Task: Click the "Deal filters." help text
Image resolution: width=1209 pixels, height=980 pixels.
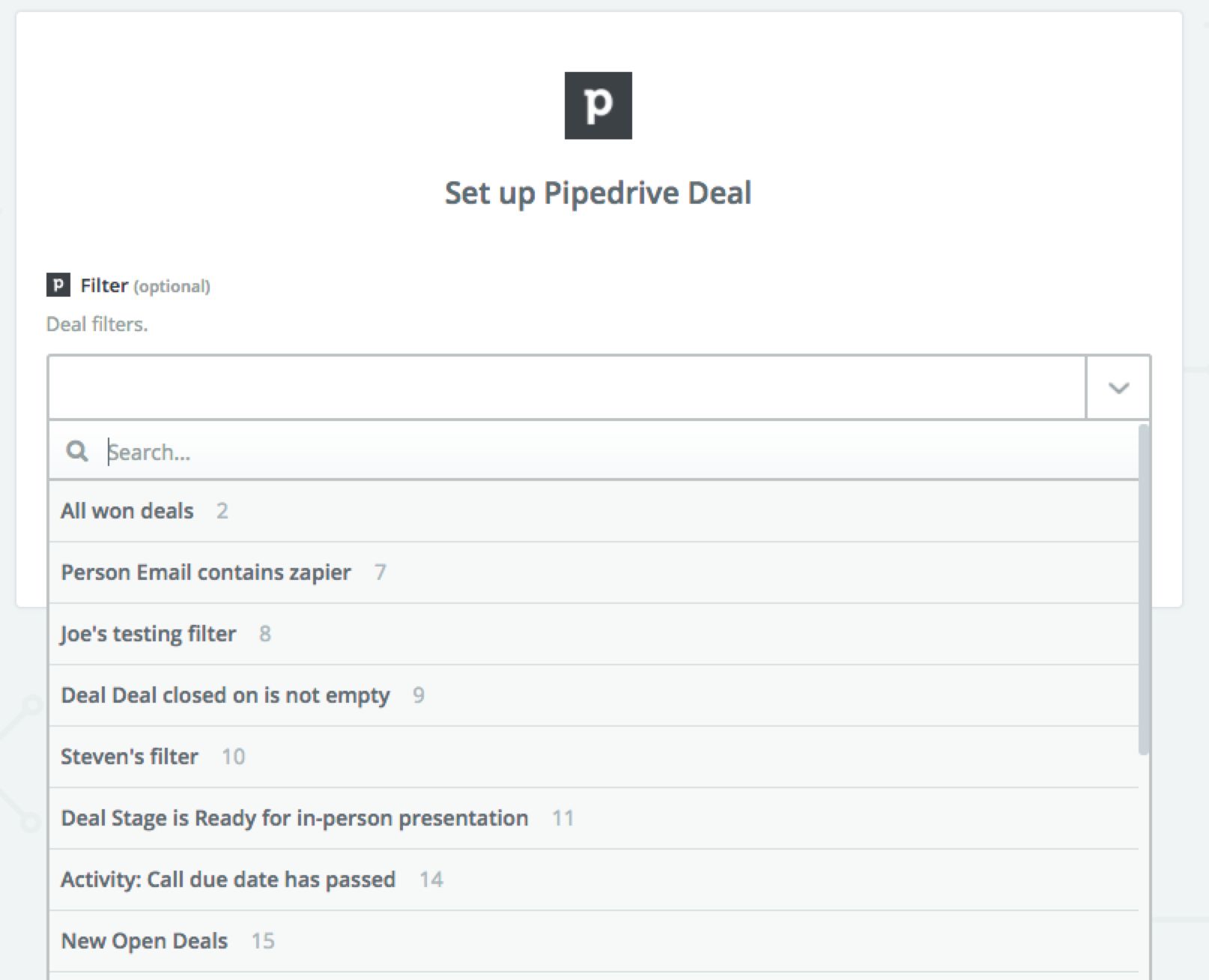Action: (x=97, y=324)
